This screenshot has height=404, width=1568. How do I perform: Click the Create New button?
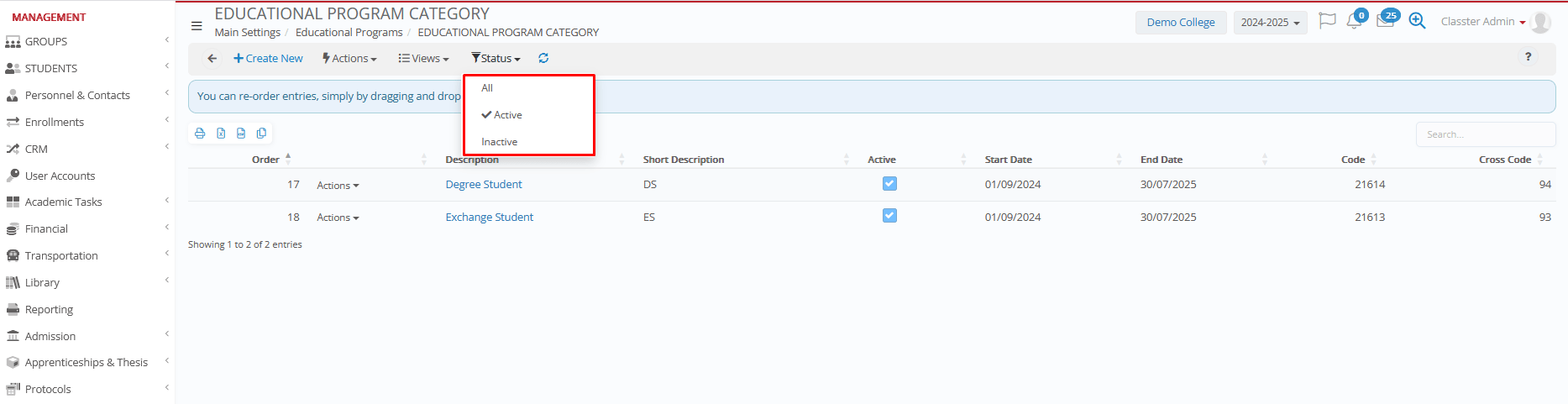point(269,58)
